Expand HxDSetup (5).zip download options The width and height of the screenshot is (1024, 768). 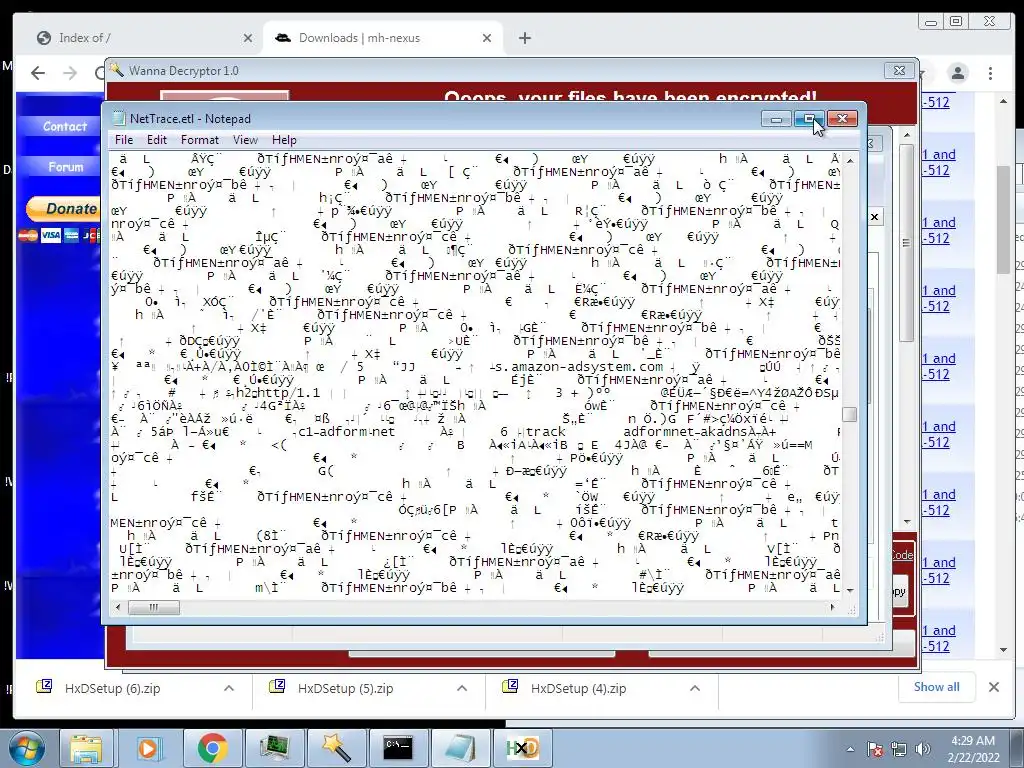pyautogui.click(x=462, y=688)
